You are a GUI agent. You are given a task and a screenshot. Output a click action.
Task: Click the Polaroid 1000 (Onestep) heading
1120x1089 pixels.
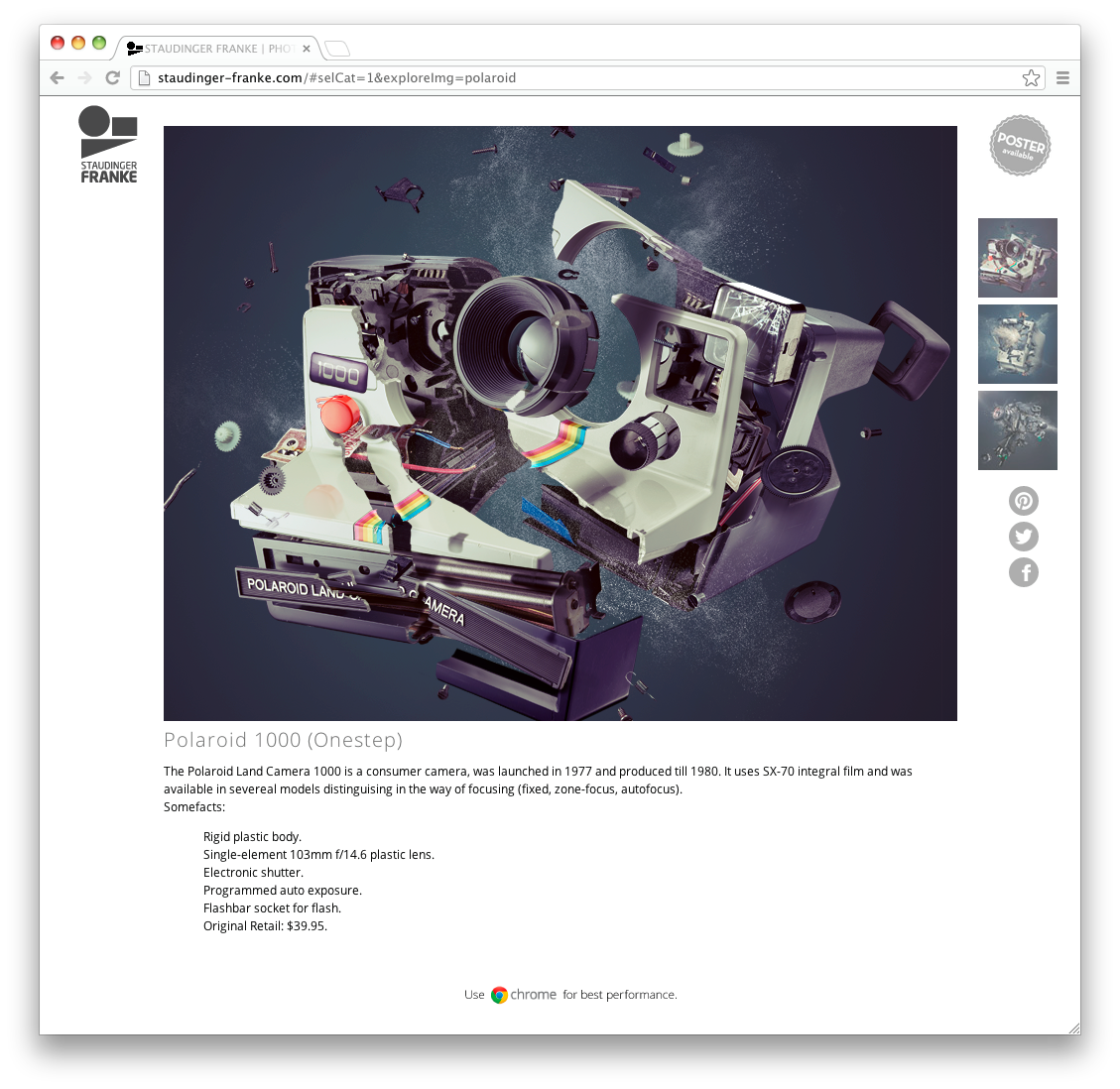tap(283, 740)
